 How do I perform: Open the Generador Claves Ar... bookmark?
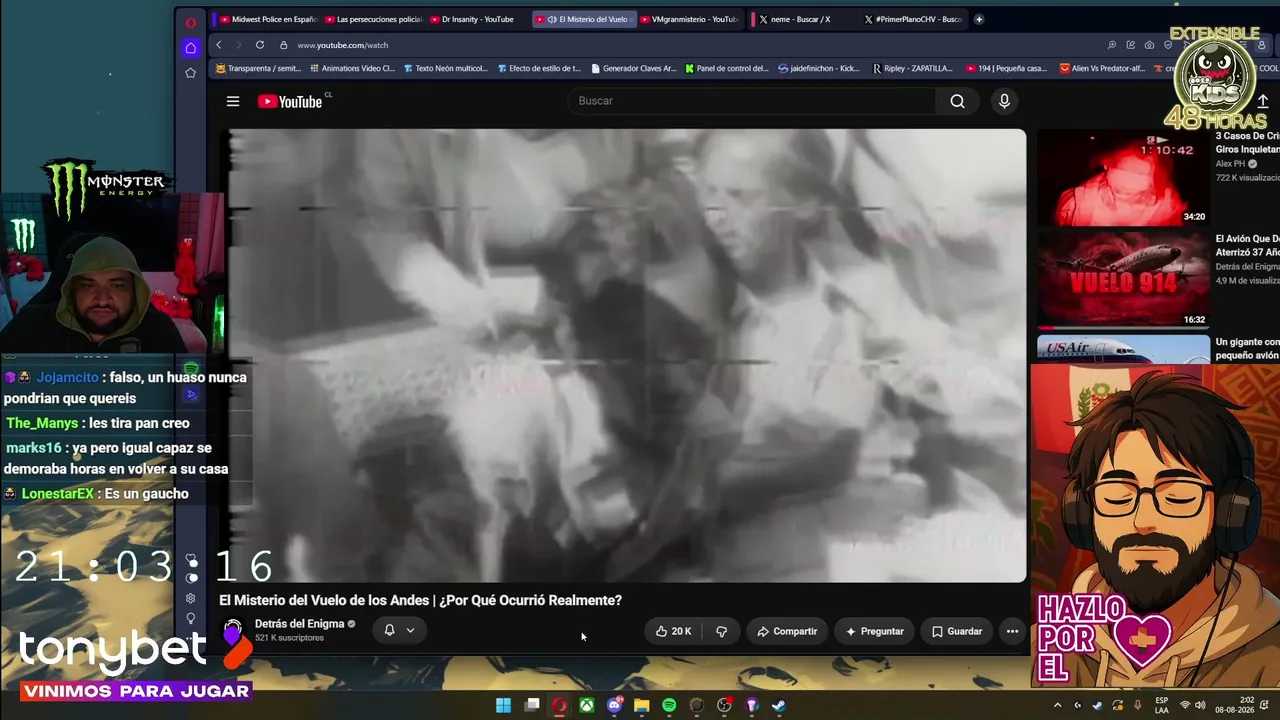pyautogui.click(x=634, y=69)
